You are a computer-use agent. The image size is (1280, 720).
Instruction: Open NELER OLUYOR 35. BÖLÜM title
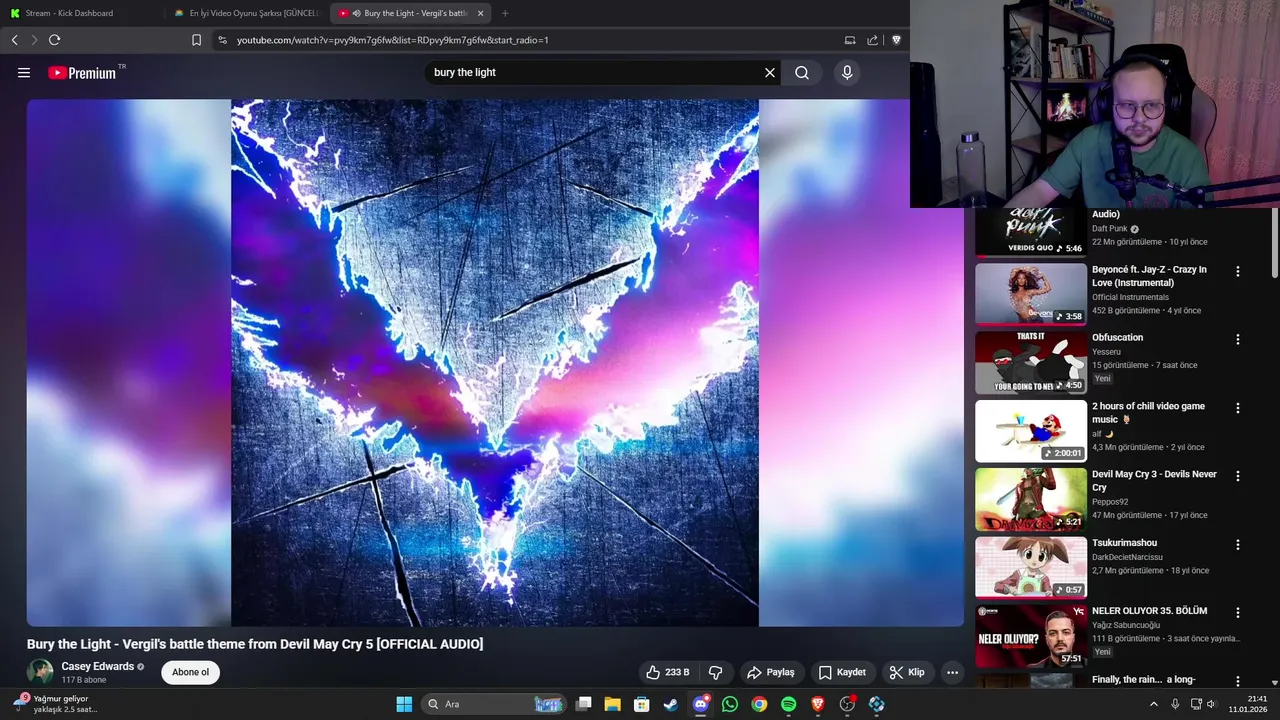click(1149, 611)
